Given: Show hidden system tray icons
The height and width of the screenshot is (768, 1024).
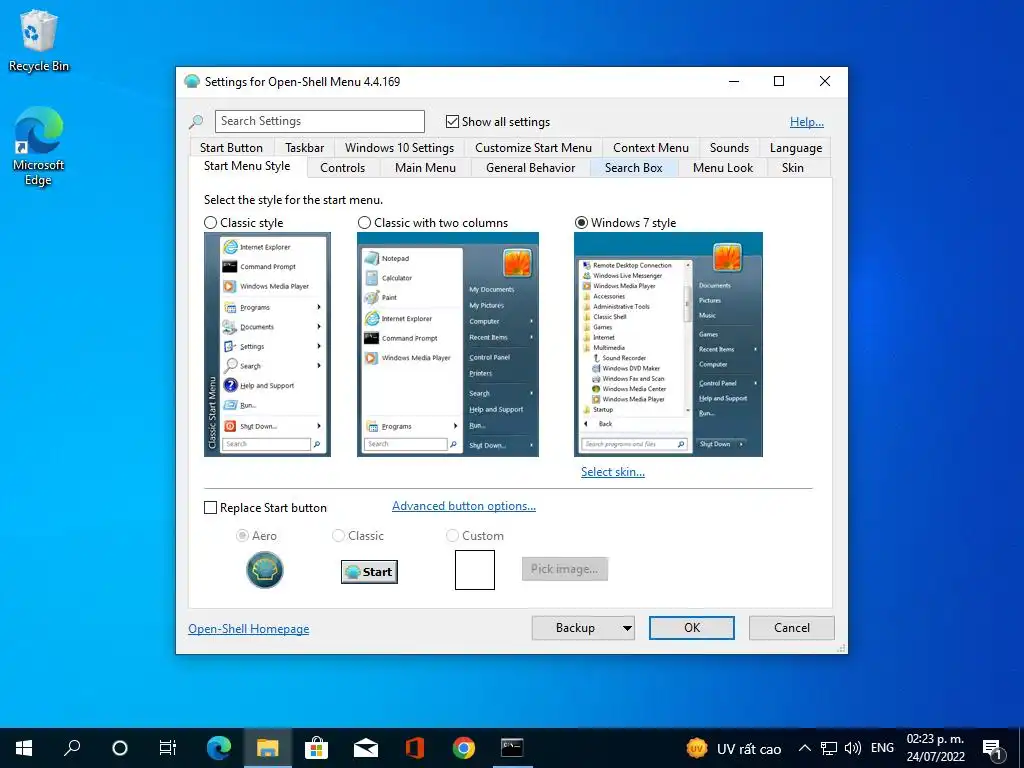Looking at the screenshot, I should 805,748.
